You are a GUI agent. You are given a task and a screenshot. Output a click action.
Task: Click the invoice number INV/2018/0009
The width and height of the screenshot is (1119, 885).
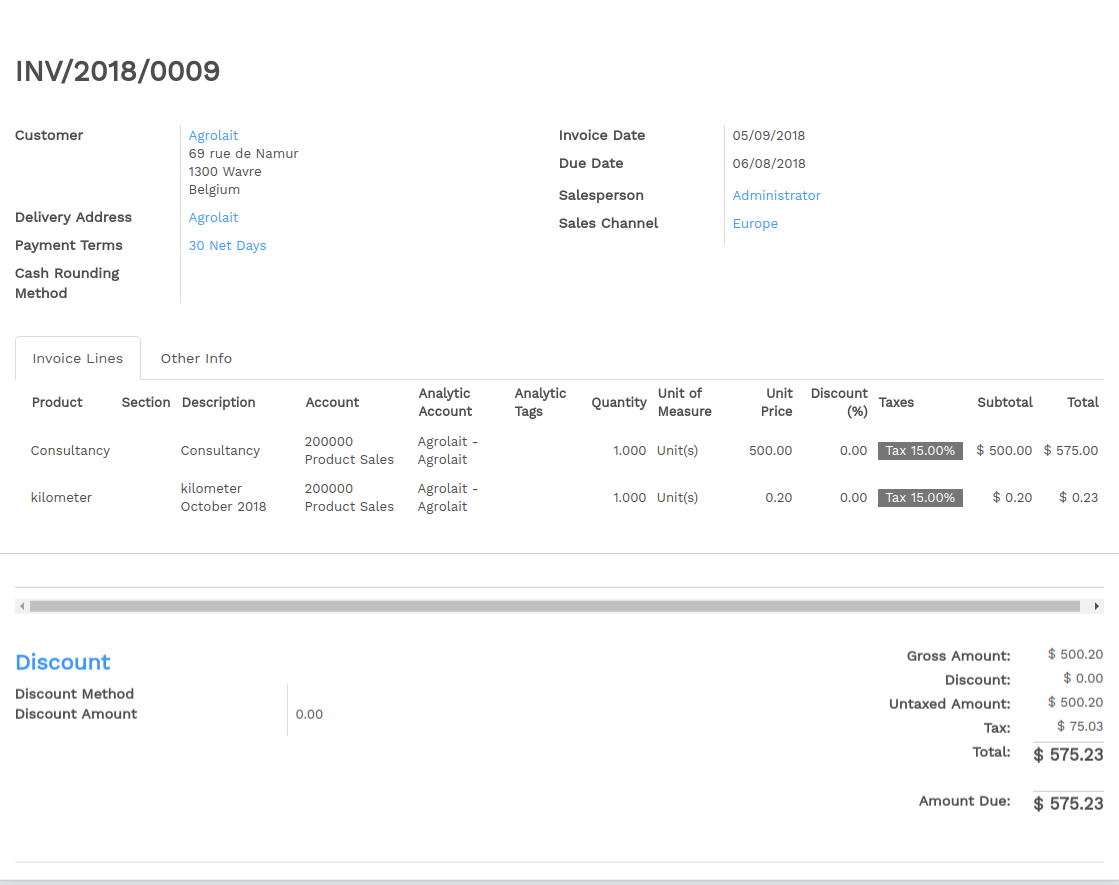tap(118, 71)
